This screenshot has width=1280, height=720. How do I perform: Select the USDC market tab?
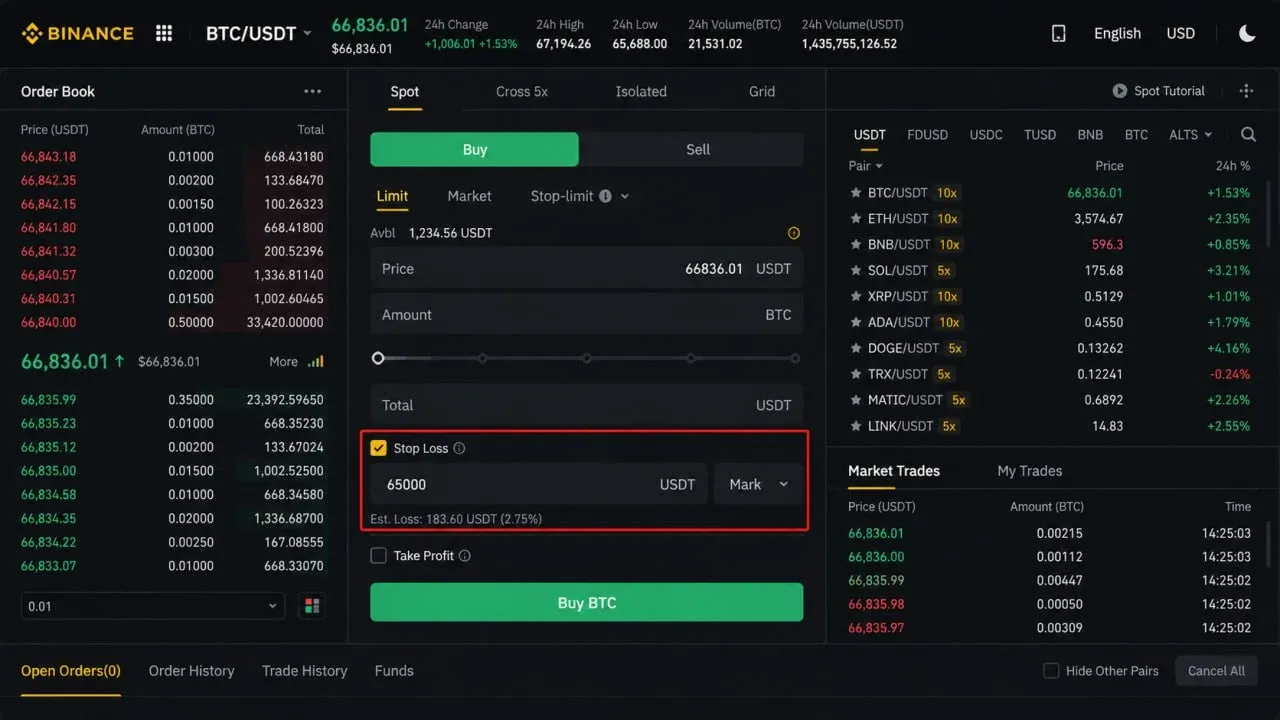pyautogui.click(x=986, y=134)
